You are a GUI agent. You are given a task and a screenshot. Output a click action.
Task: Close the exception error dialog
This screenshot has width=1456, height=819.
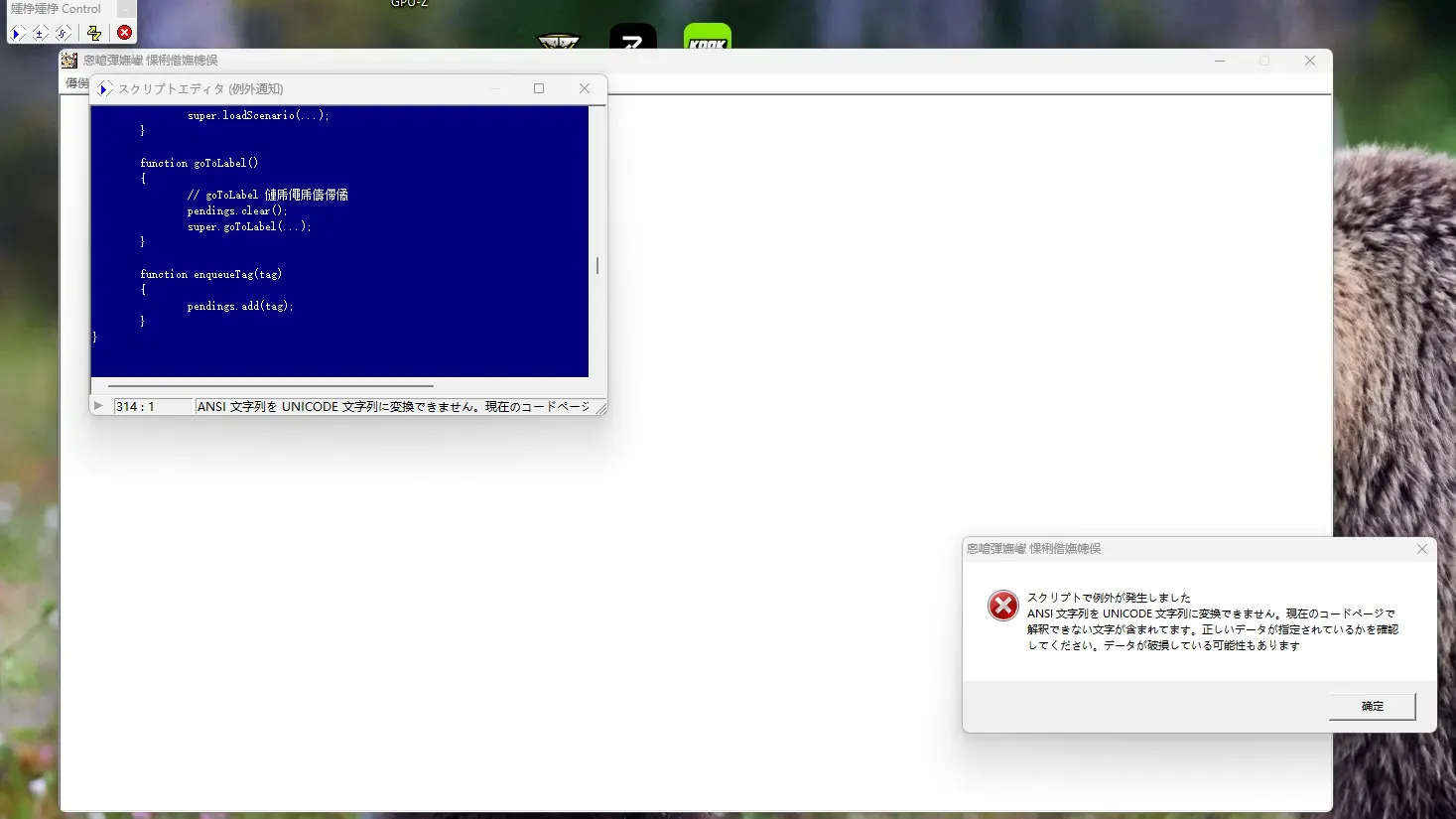1422,549
